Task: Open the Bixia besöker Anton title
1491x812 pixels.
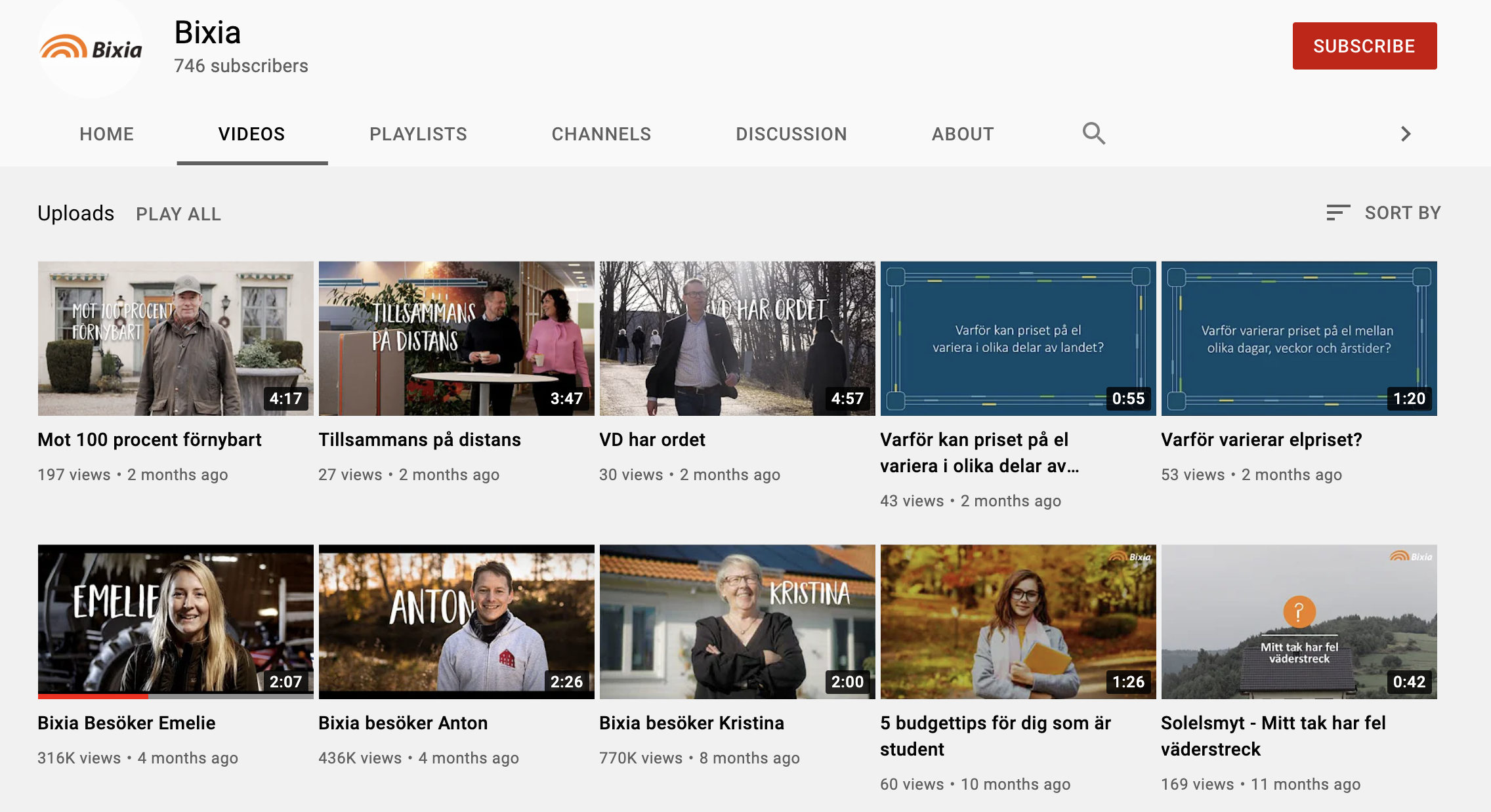Action: point(403,723)
